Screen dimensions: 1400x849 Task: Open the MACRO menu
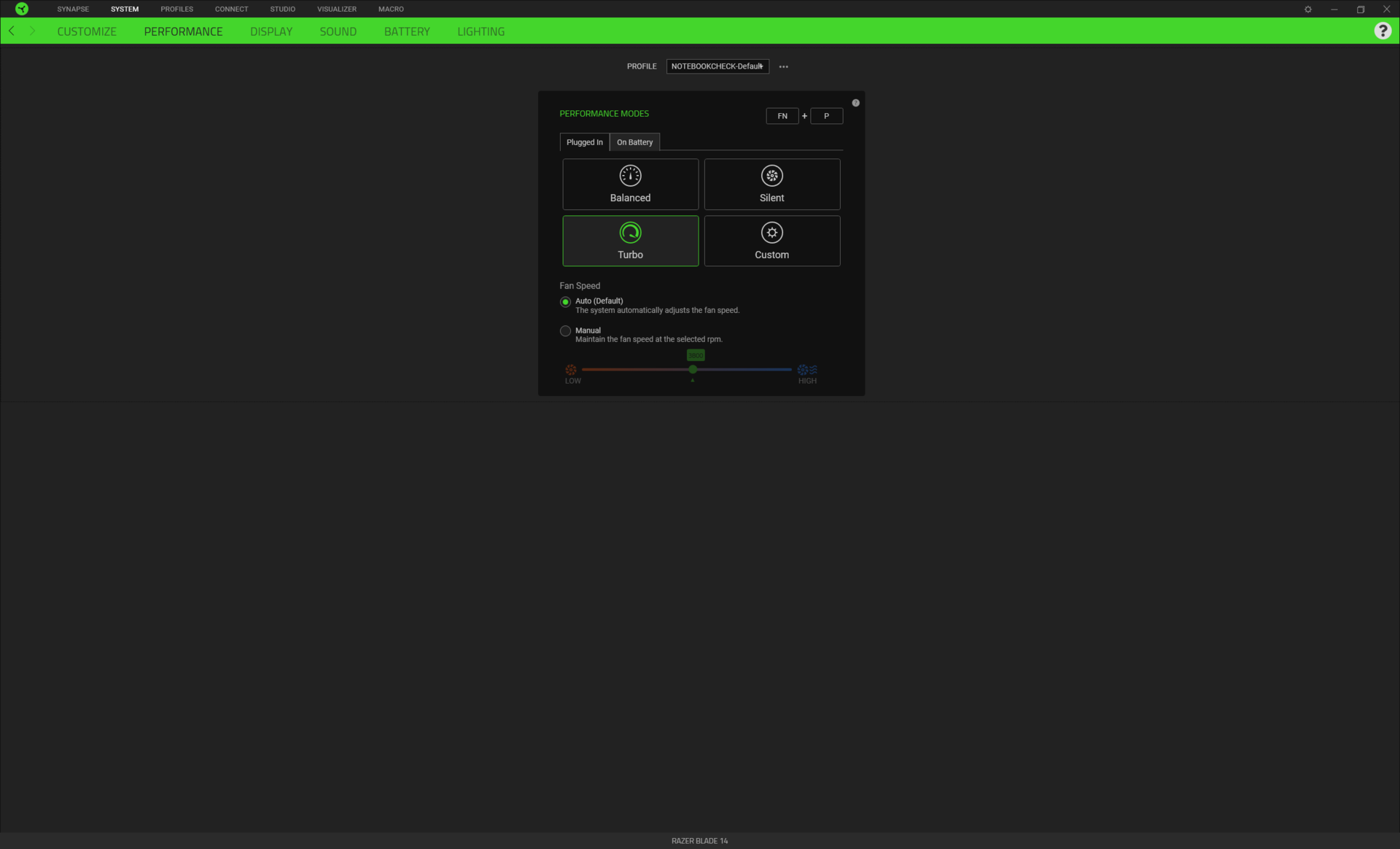pos(391,9)
